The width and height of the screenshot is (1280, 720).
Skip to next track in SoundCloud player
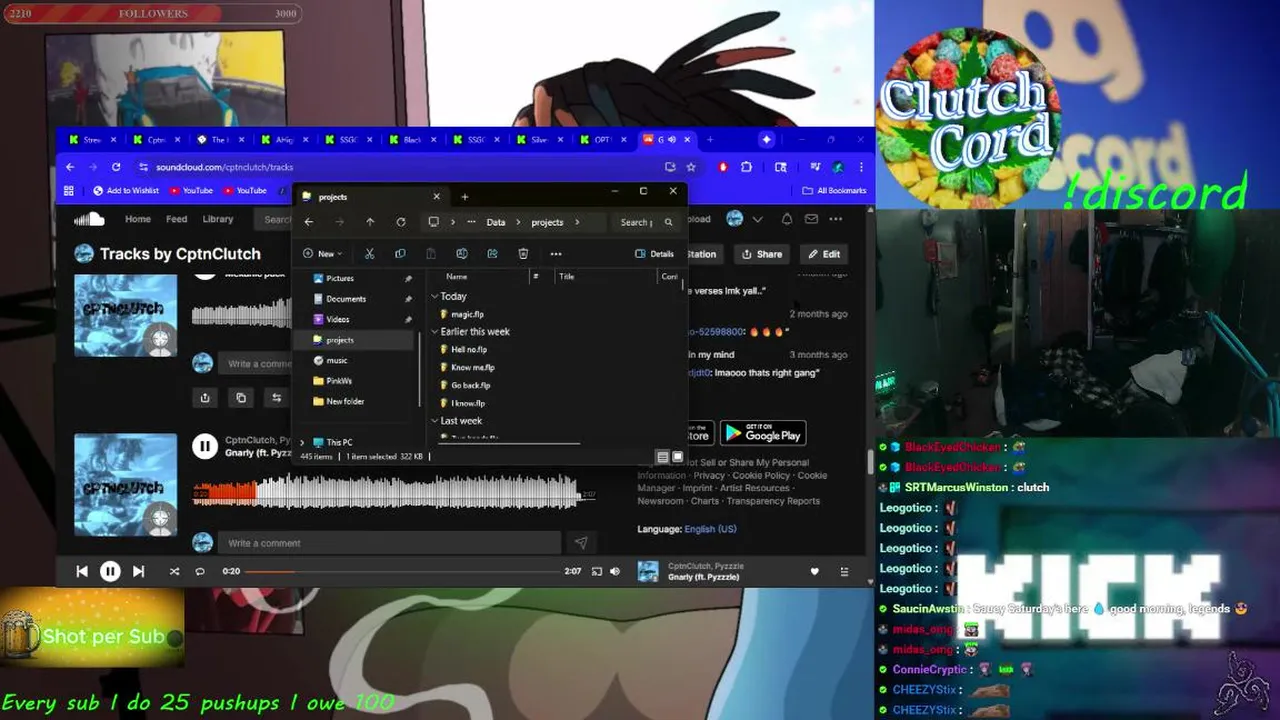pos(138,571)
